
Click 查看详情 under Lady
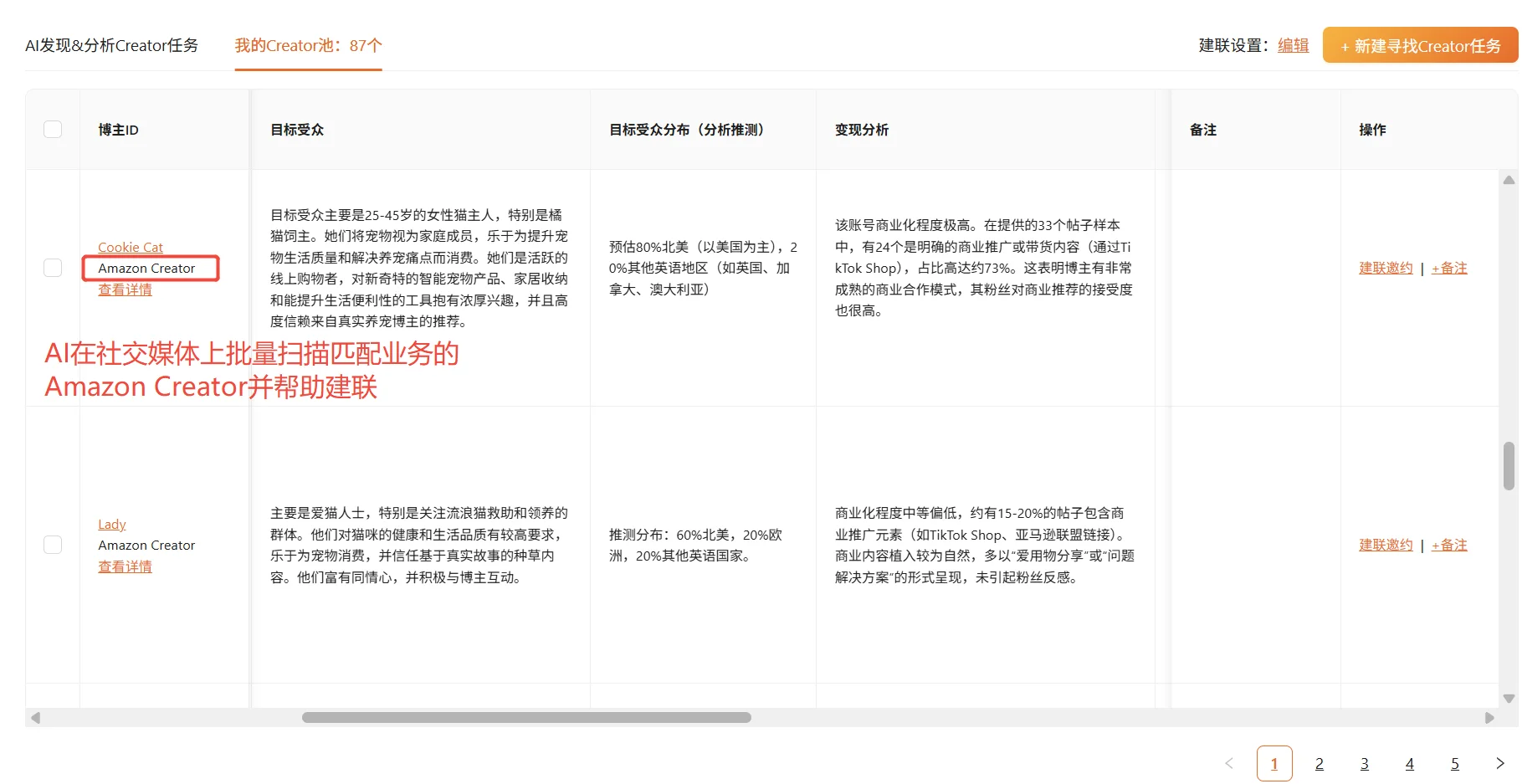pyautogui.click(x=124, y=566)
